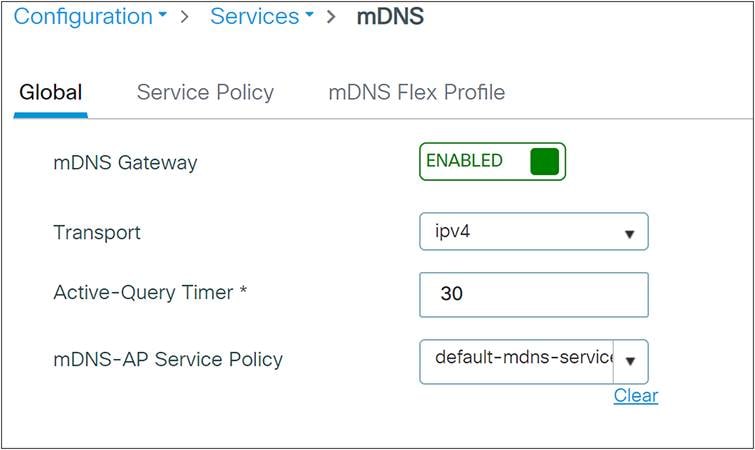Open the Configuration breadcrumb menu
Screen dimensions: 755x450
click(x=90, y=16)
